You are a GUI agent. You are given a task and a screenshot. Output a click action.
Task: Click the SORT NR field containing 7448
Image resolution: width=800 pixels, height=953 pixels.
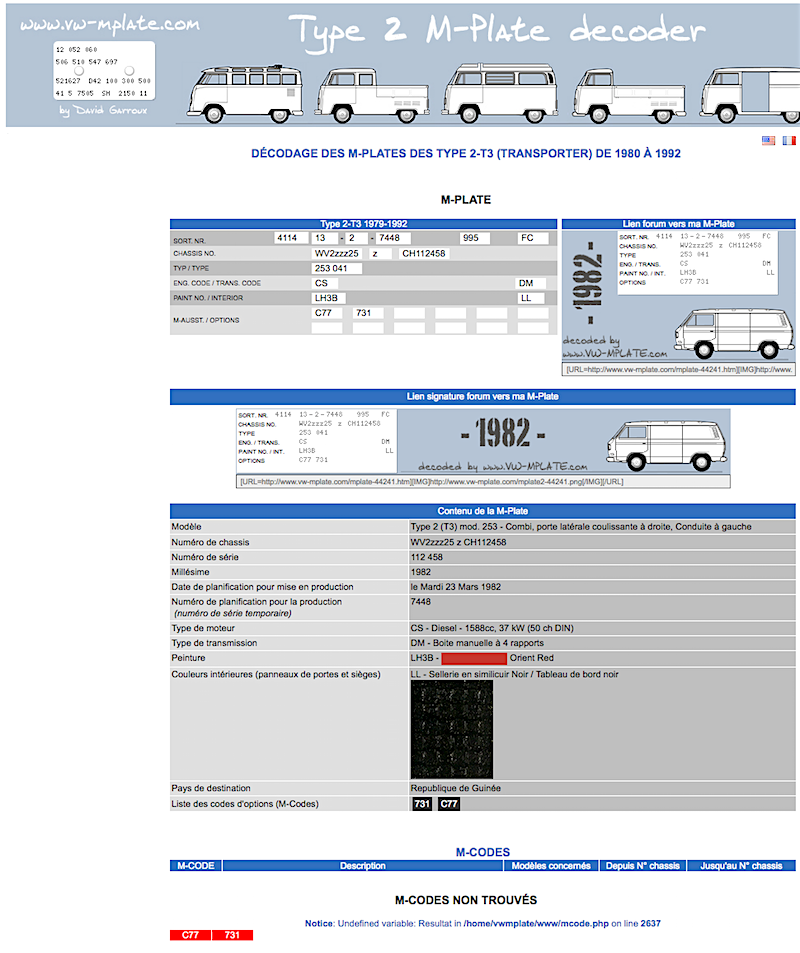393,238
